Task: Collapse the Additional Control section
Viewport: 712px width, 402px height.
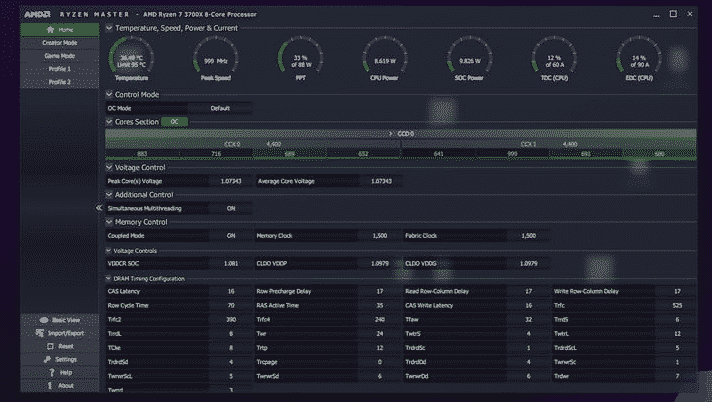Action: click(x=109, y=194)
